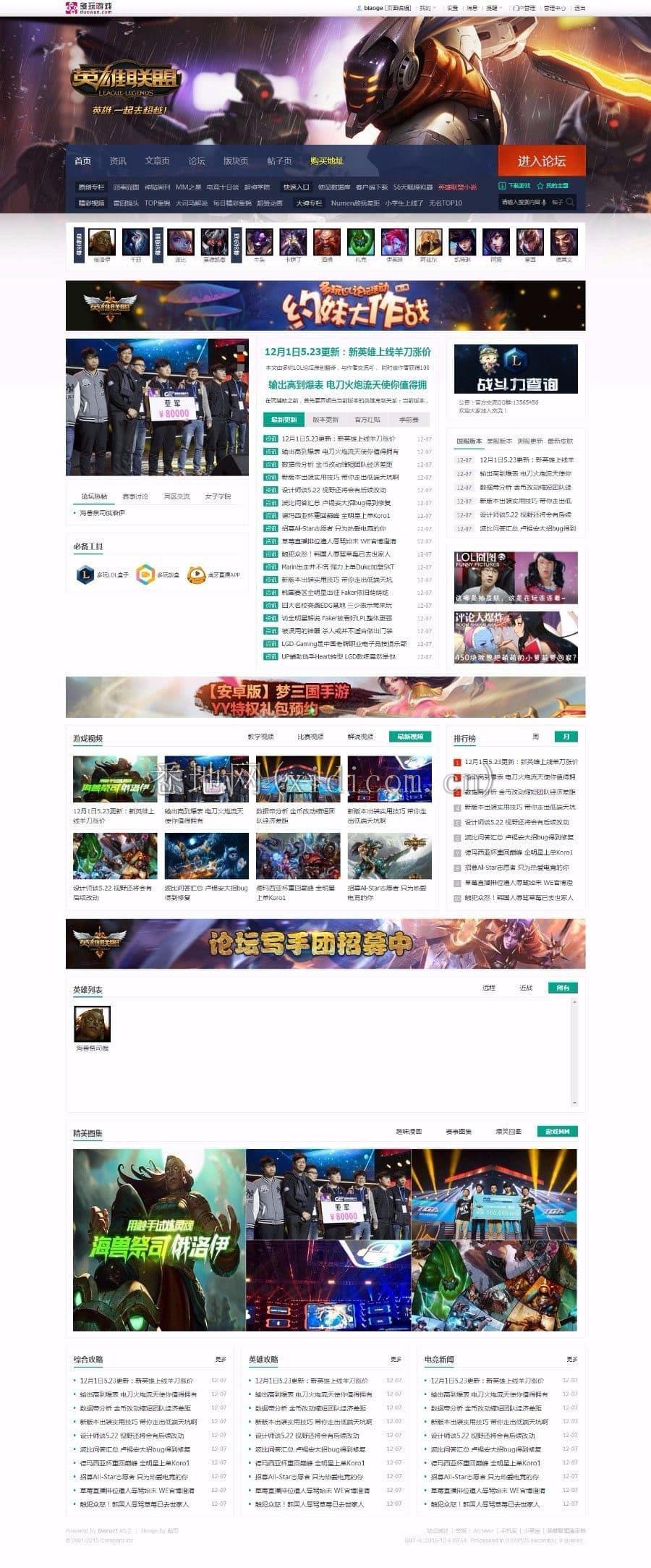Click the search magnifier icon
Image resolution: width=651 pixels, height=1568 pixels.
point(571,203)
